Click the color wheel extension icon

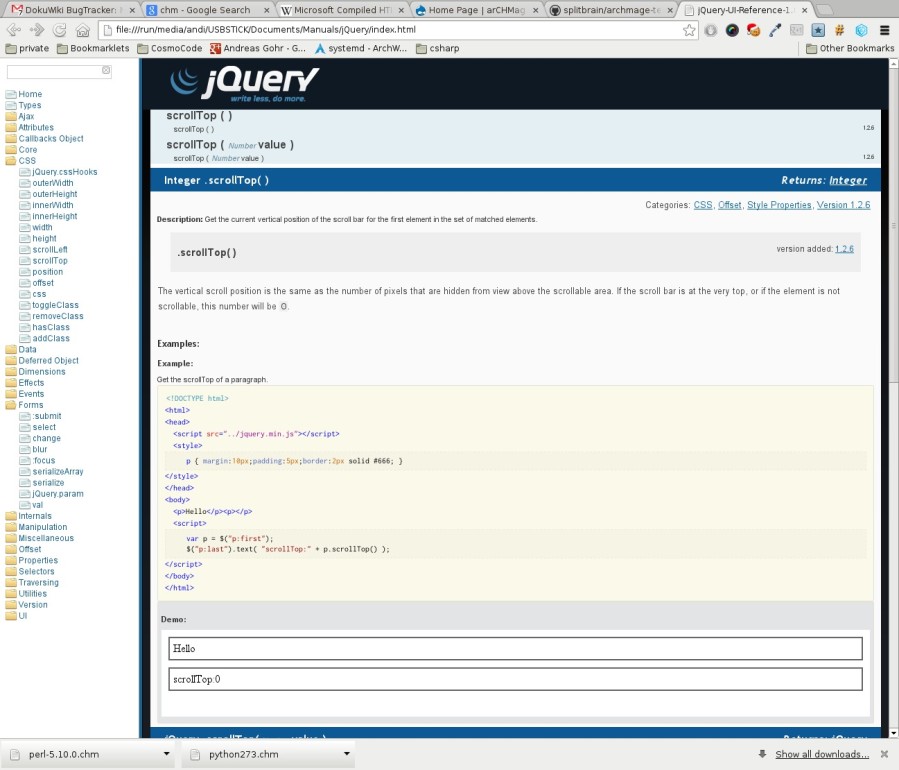tap(732, 30)
